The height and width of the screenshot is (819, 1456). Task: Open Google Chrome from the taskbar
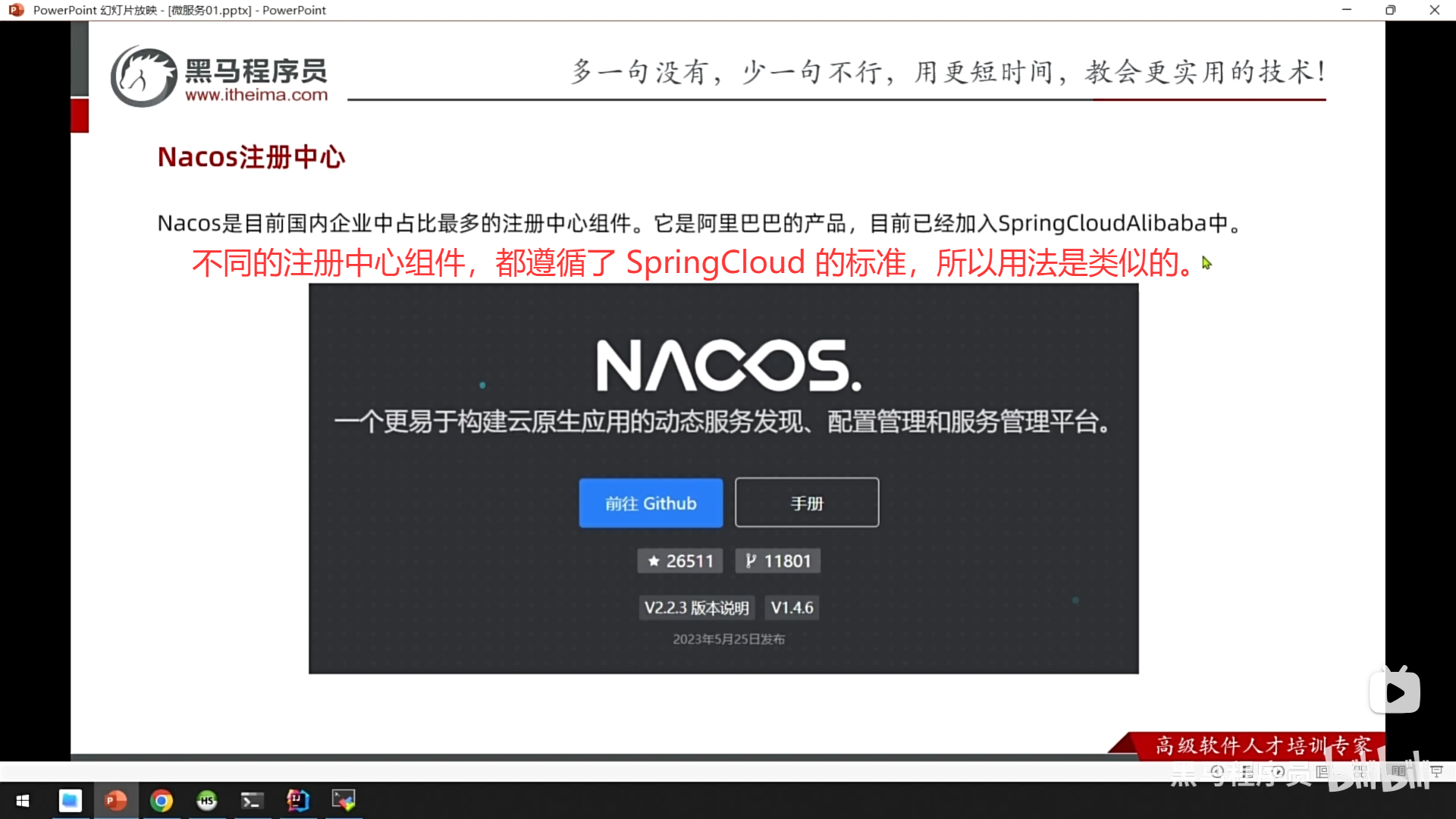[162, 801]
